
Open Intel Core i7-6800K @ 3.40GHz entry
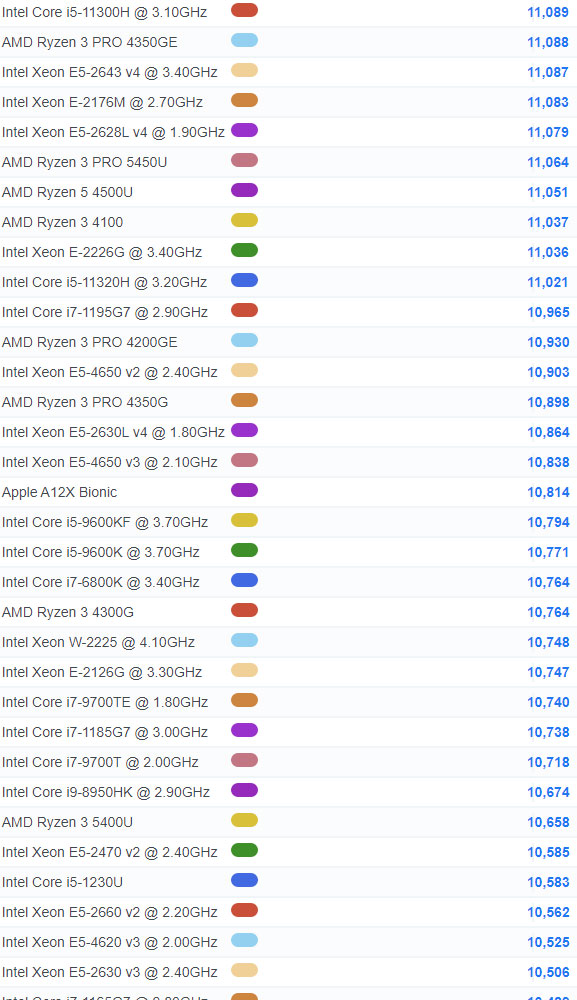(101, 582)
